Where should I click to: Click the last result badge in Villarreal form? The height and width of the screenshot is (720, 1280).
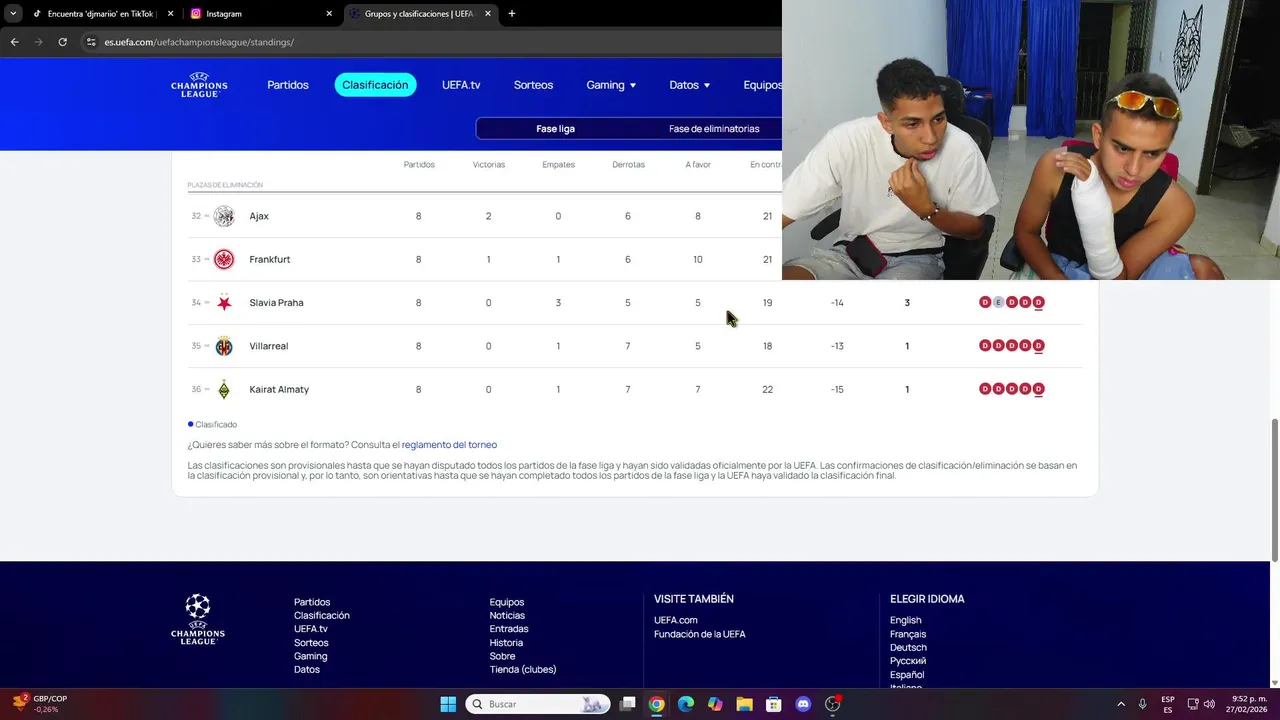point(1038,346)
